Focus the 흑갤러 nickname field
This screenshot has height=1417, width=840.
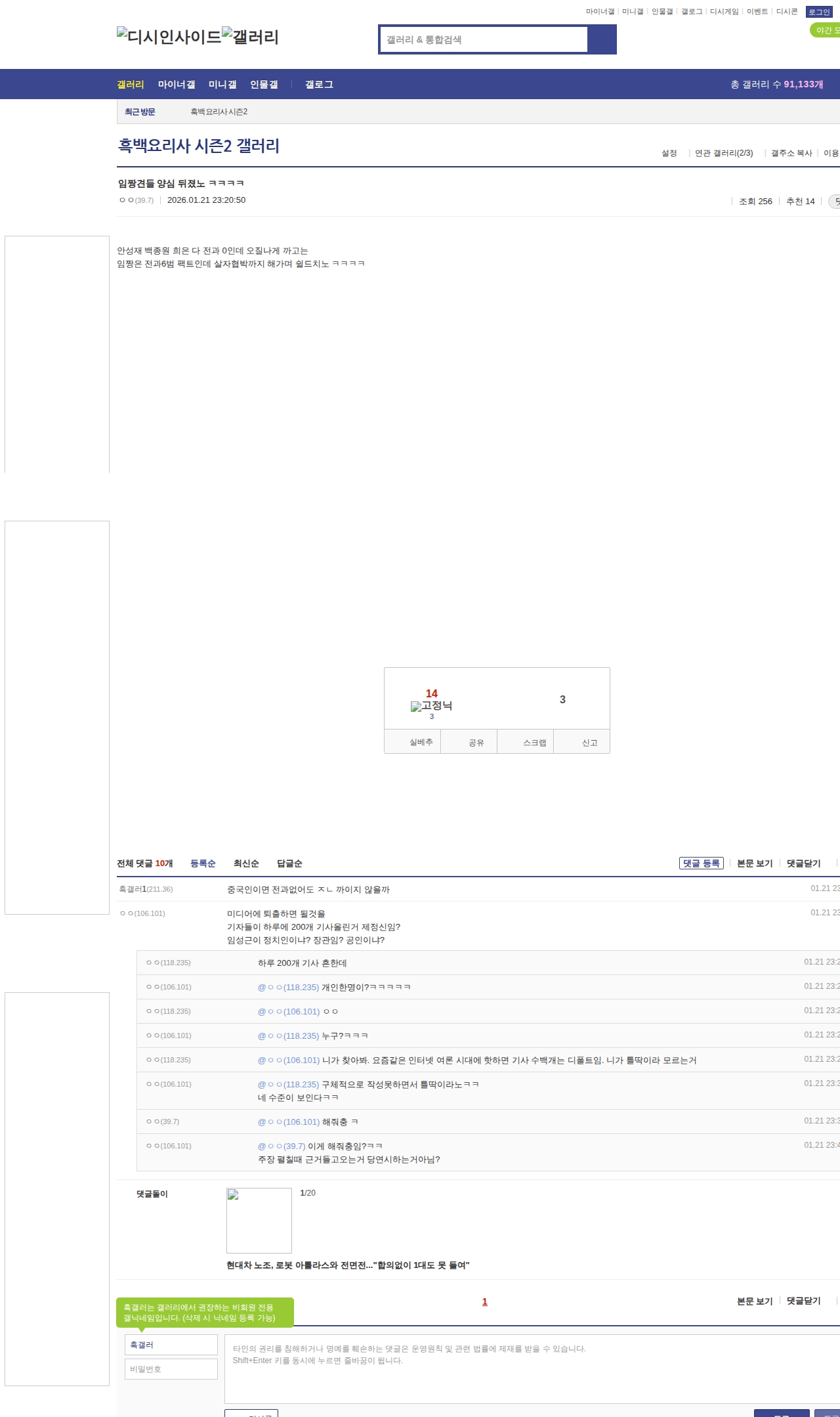click(171, 1345)
